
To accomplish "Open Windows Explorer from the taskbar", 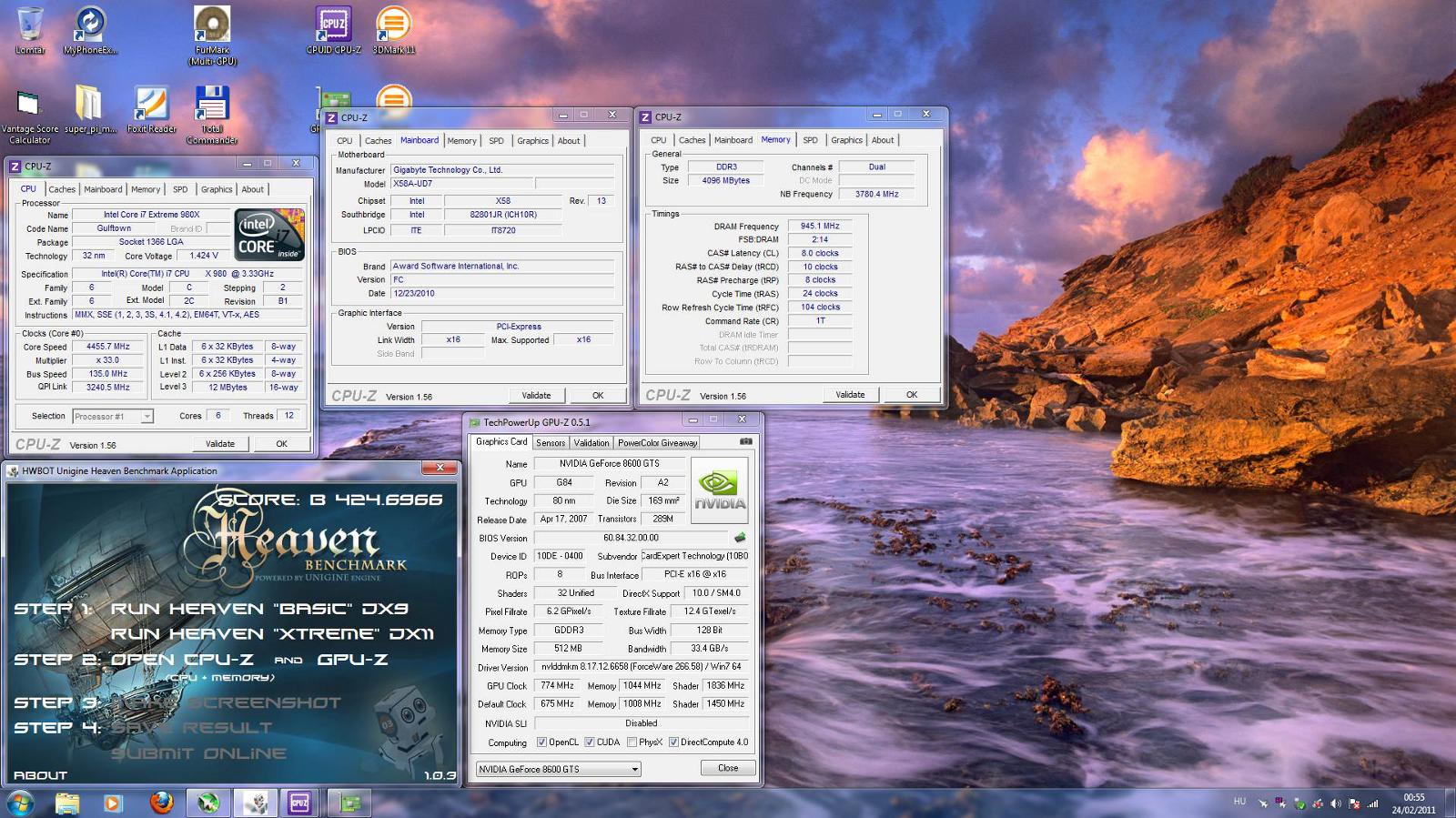I will coord(67,803).
